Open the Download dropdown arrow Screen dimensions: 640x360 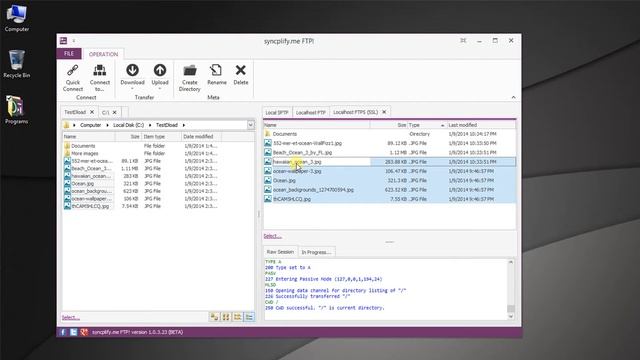132,89
